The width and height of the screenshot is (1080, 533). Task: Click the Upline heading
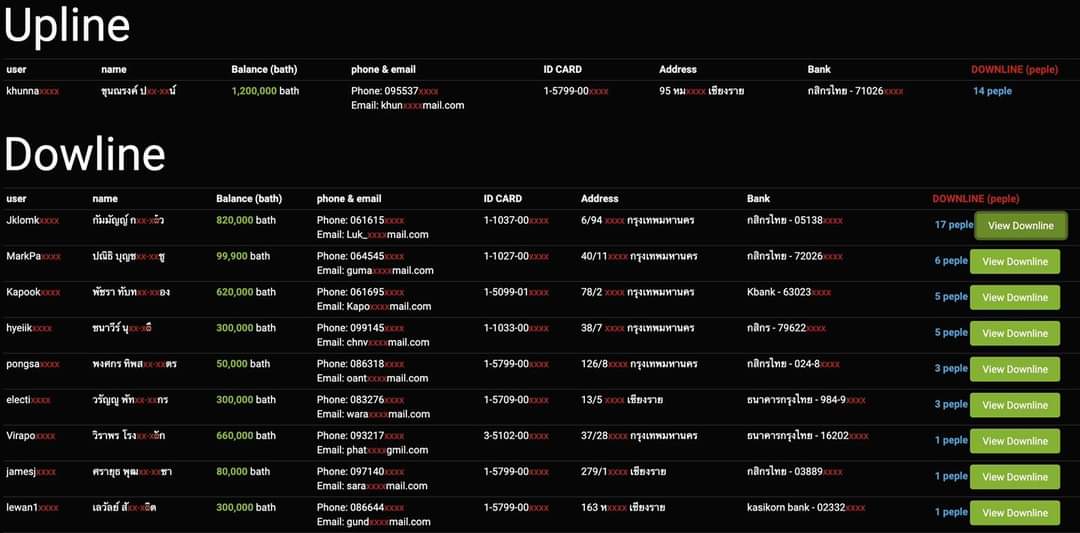coord(67,26)
